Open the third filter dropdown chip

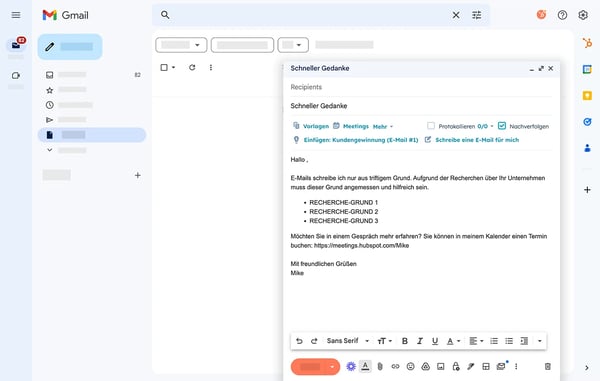293,45
